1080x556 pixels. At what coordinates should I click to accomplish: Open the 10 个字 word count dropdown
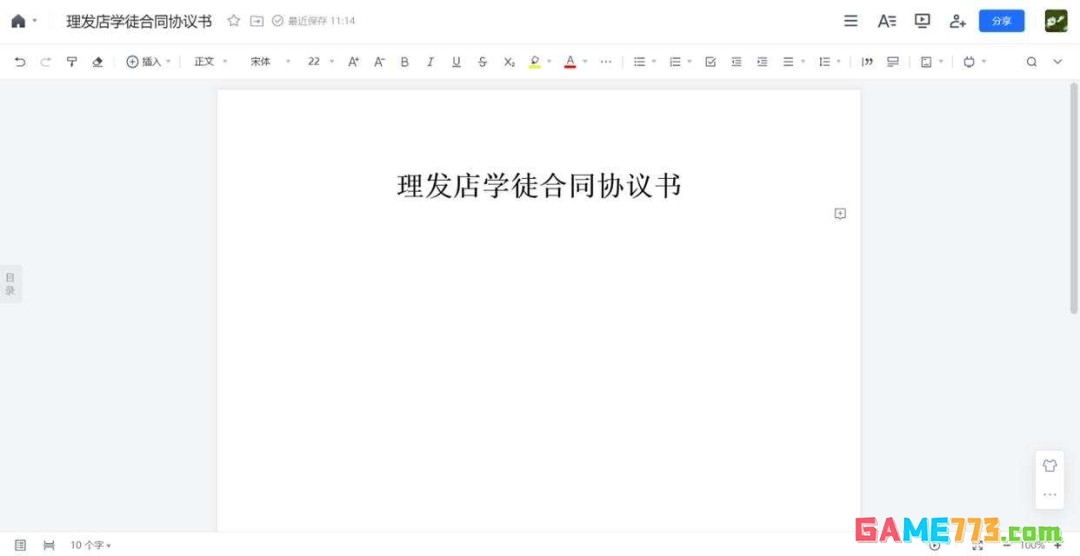tap(90, 545)
